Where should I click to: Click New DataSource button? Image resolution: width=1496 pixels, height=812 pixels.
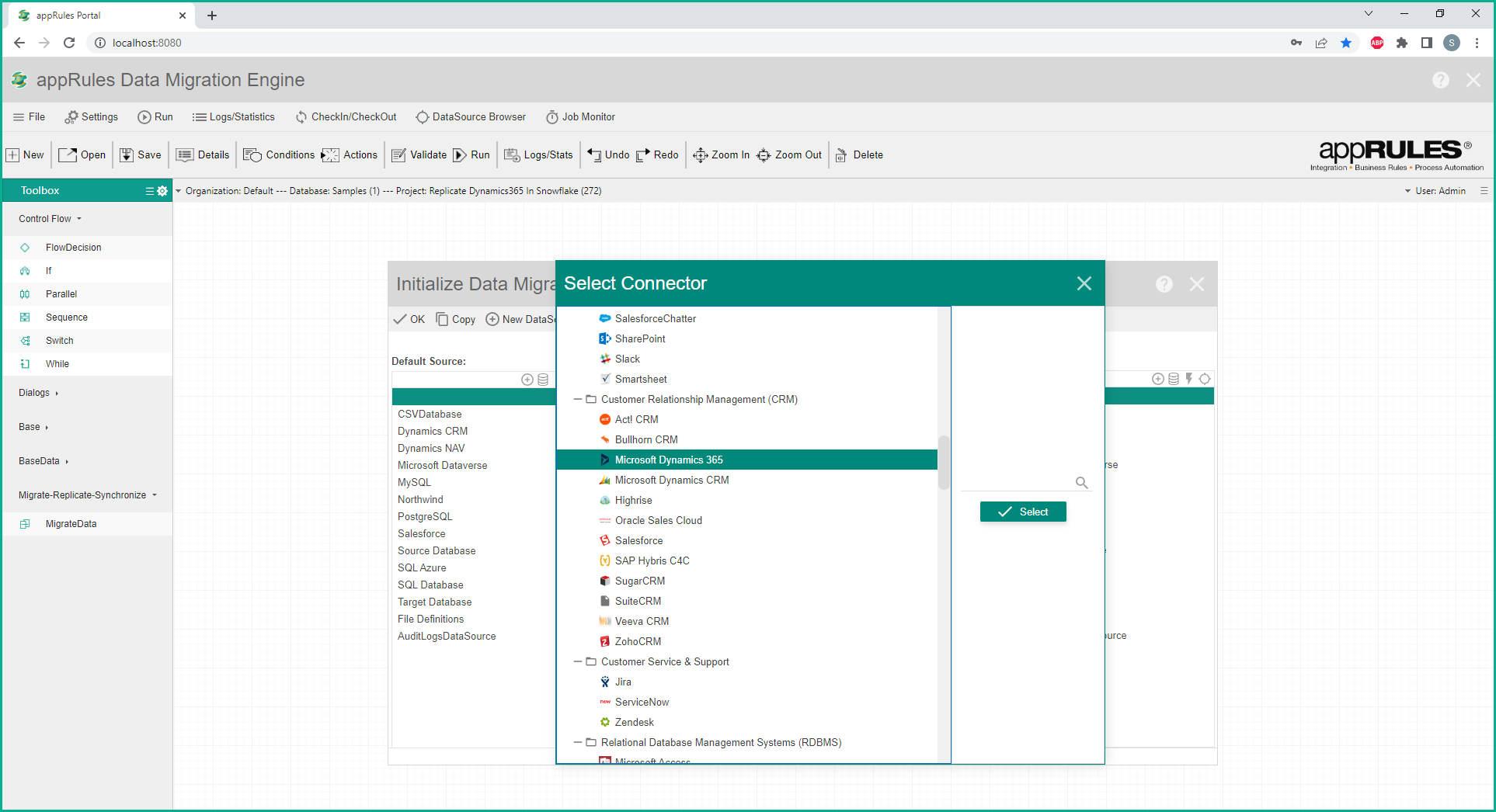click(x=521, y=320)
